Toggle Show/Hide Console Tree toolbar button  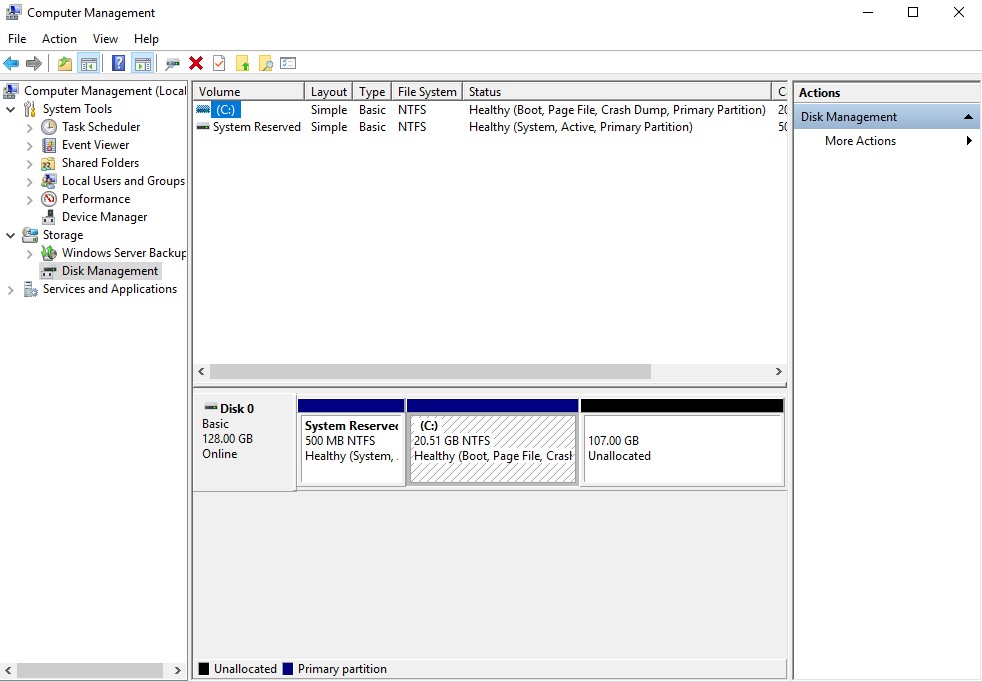[x=89, y=64]
